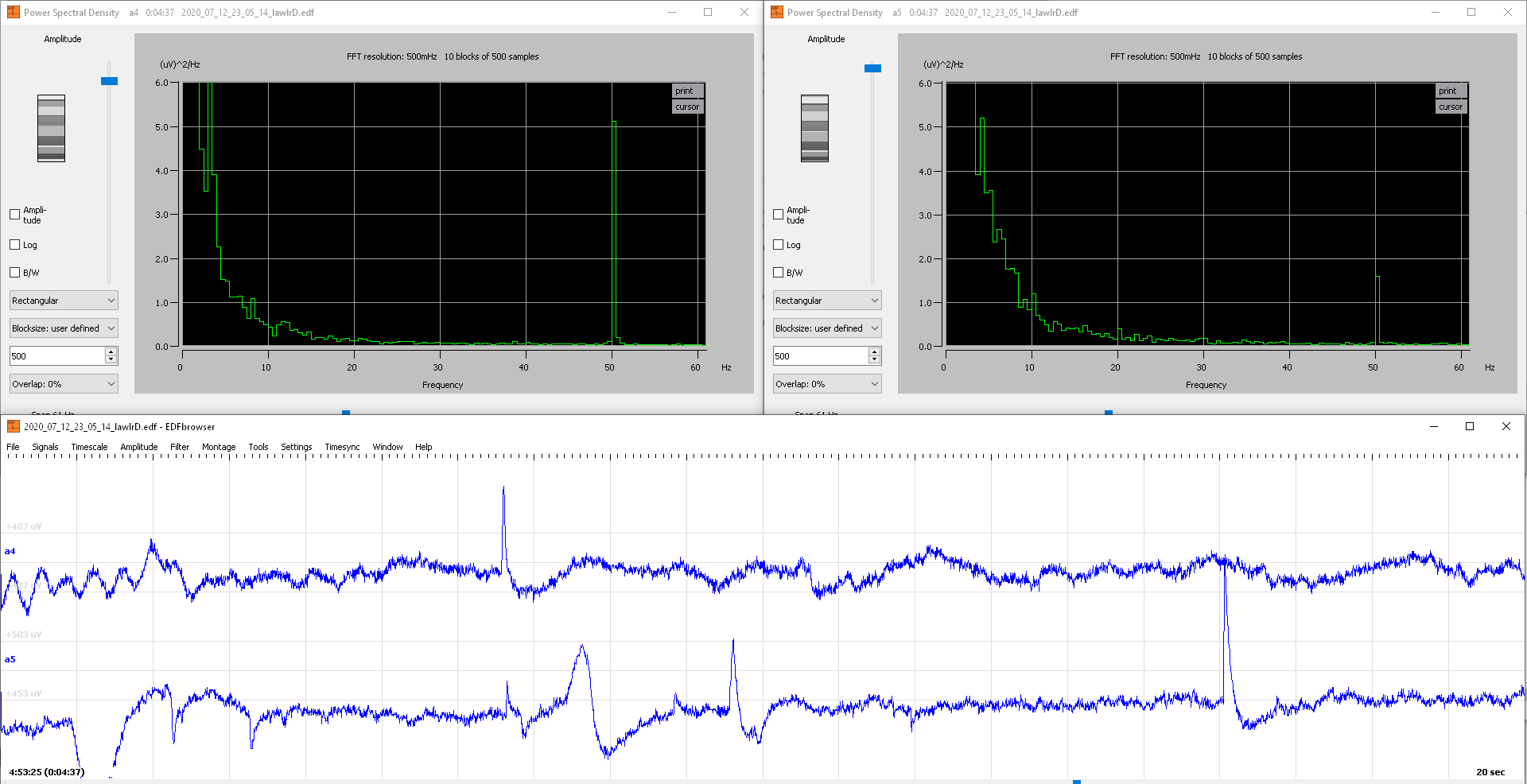Click the 500 blocksize field in the a5 window
This screenshot has width=1527, height=784.
tap(820, 356)
